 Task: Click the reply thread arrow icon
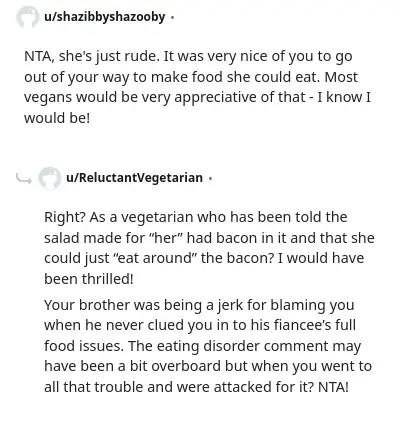24,179
